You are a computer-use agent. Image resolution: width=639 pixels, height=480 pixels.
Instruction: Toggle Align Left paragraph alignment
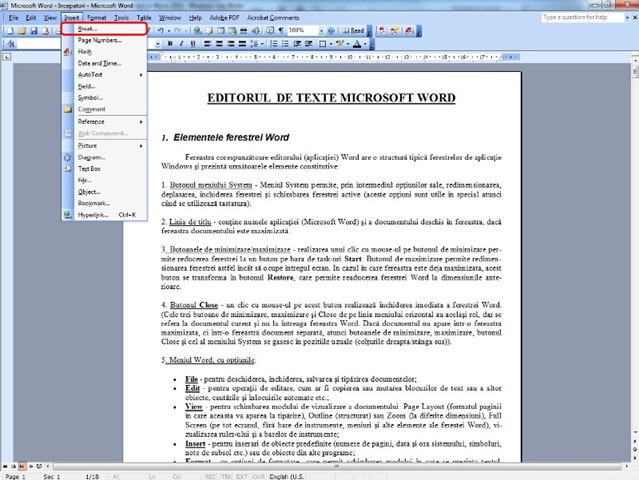click(208, 44)
